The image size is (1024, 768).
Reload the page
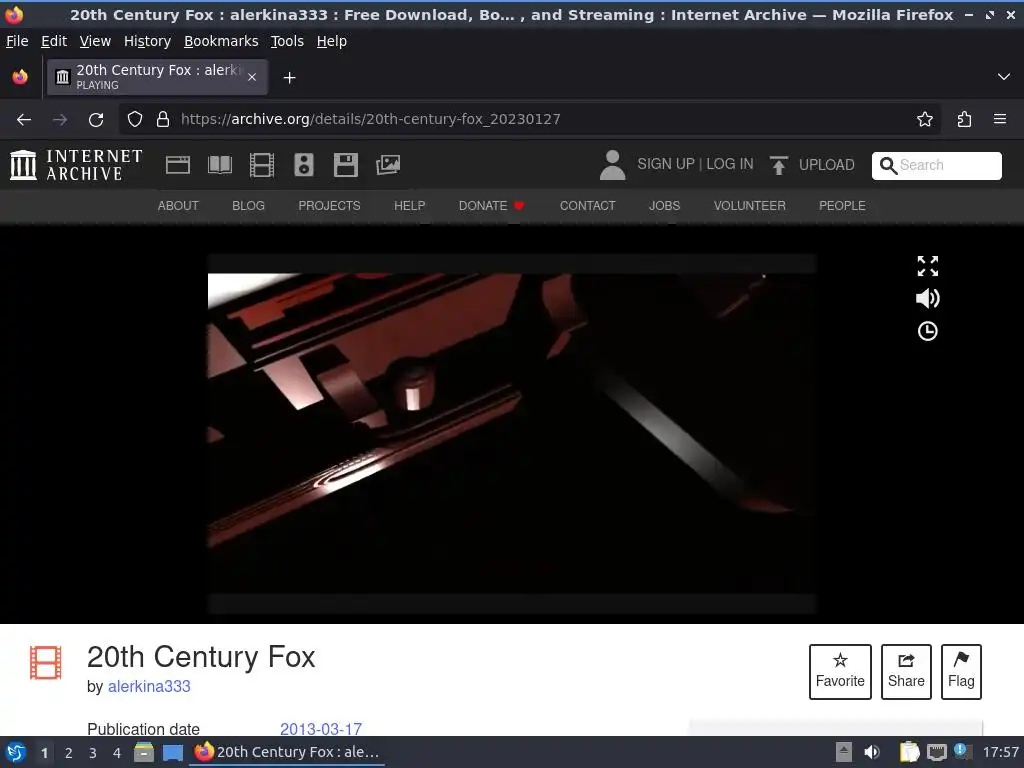[96, 120]
